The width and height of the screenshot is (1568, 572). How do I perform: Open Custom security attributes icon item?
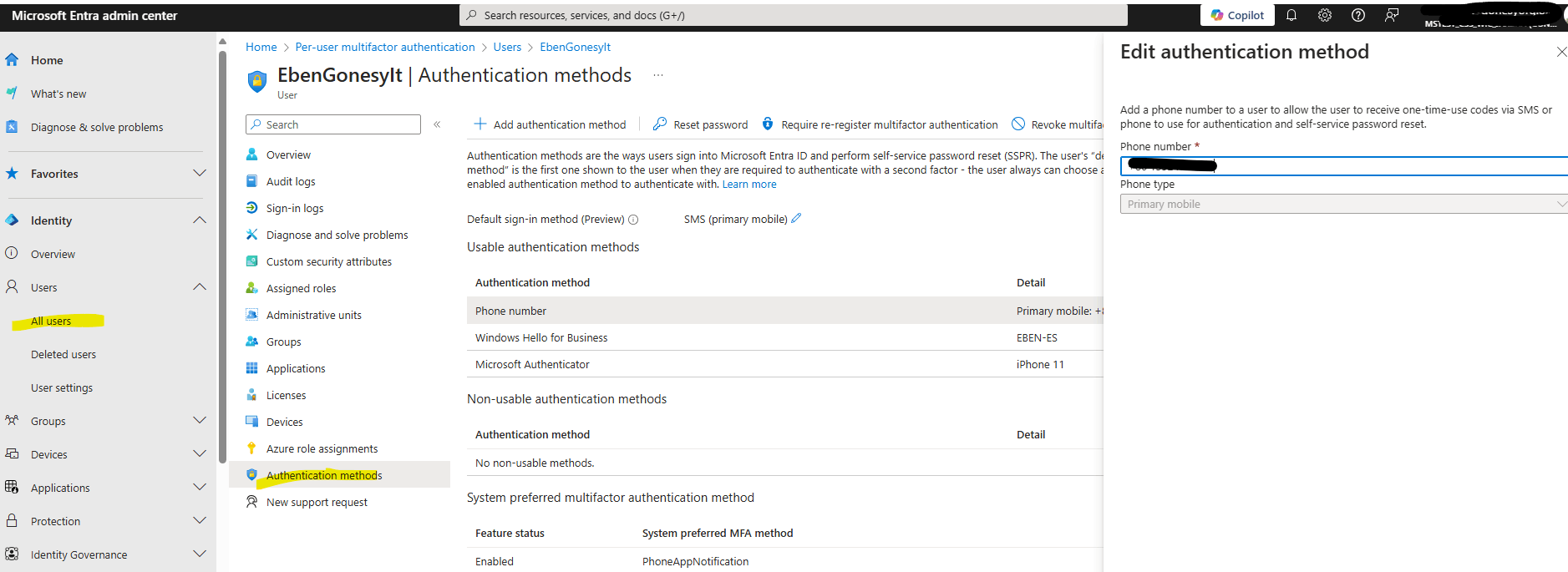click(x=251, y=261)
